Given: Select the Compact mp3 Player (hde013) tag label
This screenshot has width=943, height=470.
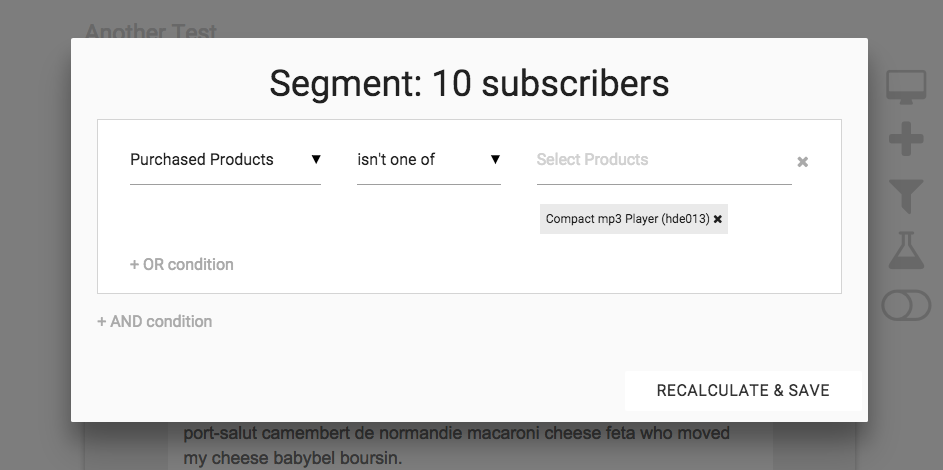Looking at the screenshot, I should click(x=627, y=219).
